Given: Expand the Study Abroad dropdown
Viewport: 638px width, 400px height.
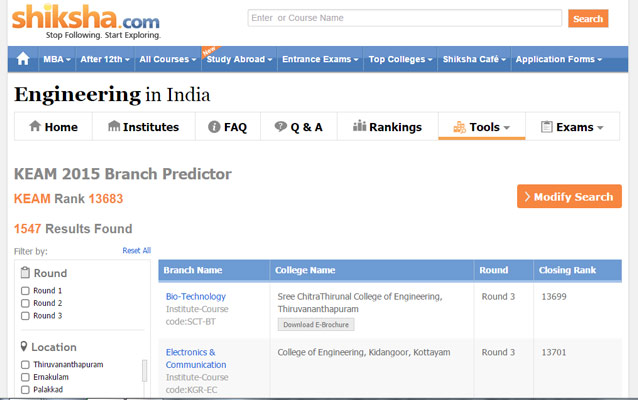Looking at the screenshot, I should pos(239,59).
